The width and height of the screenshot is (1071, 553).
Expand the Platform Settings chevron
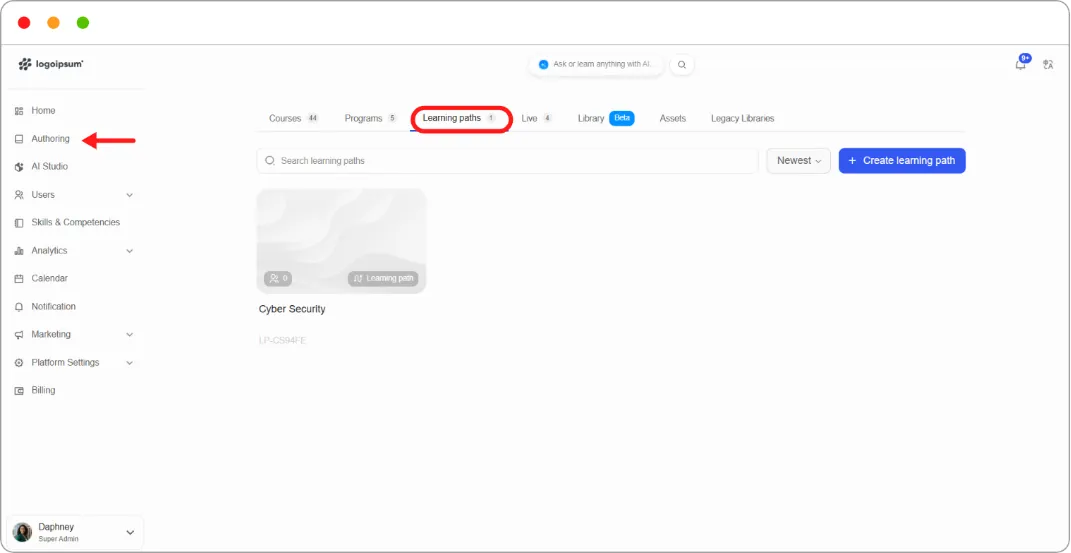tap(130, 363)
